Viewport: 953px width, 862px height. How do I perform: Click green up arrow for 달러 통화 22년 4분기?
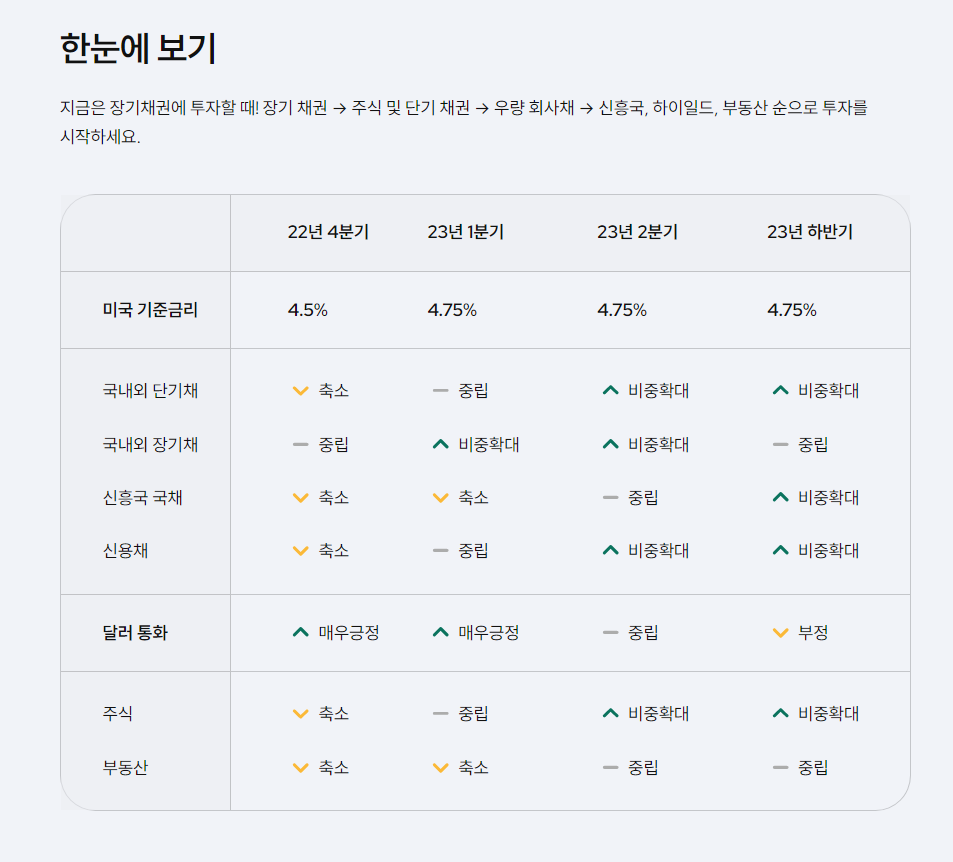pyautogui.click(x=301, y=632)
